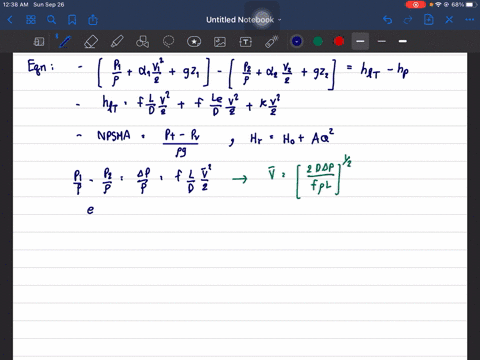480x360 pixels.
Task: Select the Highlighter tool
Action: 117,42
